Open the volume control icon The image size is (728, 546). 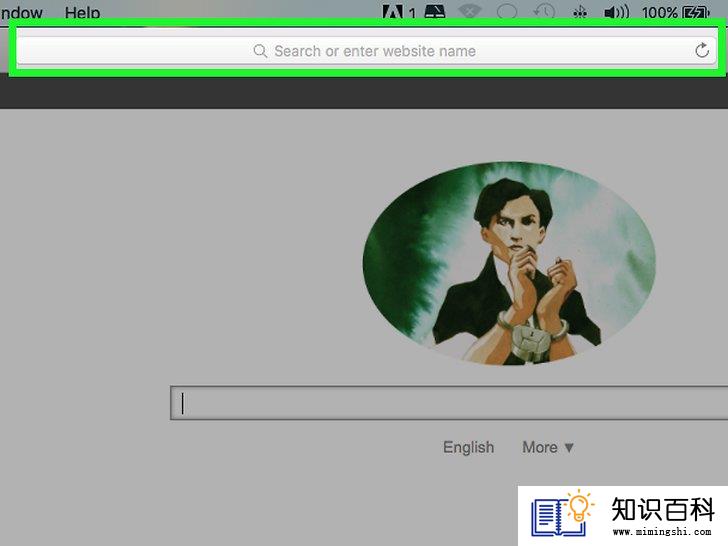[617, 12]
